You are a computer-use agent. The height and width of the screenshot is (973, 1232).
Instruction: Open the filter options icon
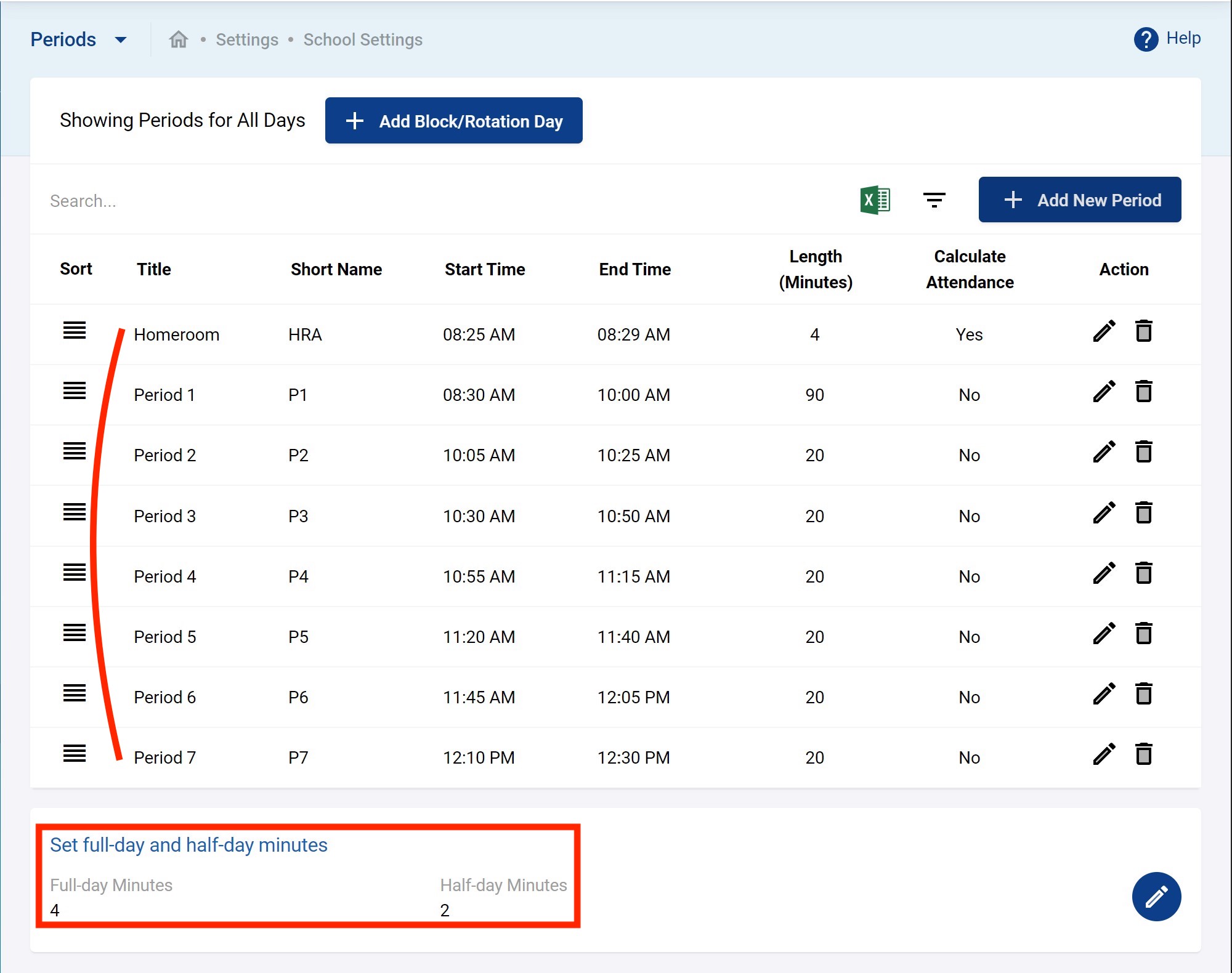click(x=934, y=200)
